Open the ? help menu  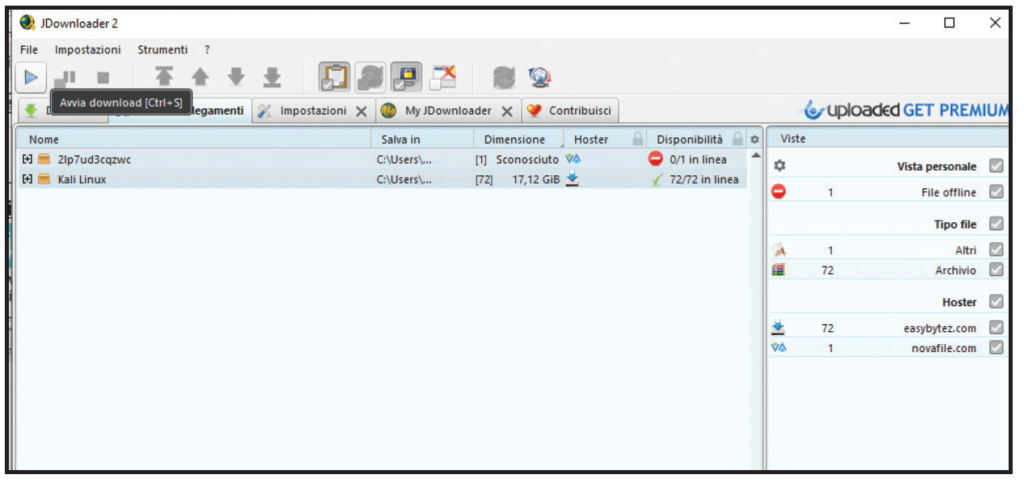206,50
